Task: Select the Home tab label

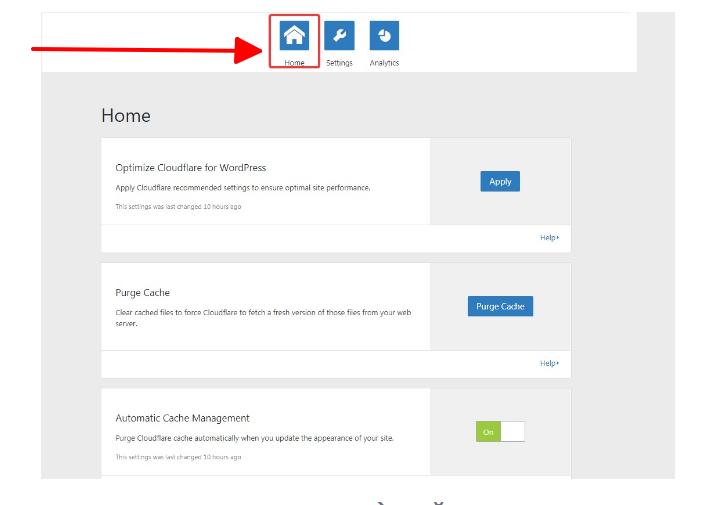Action: [294, 63]
